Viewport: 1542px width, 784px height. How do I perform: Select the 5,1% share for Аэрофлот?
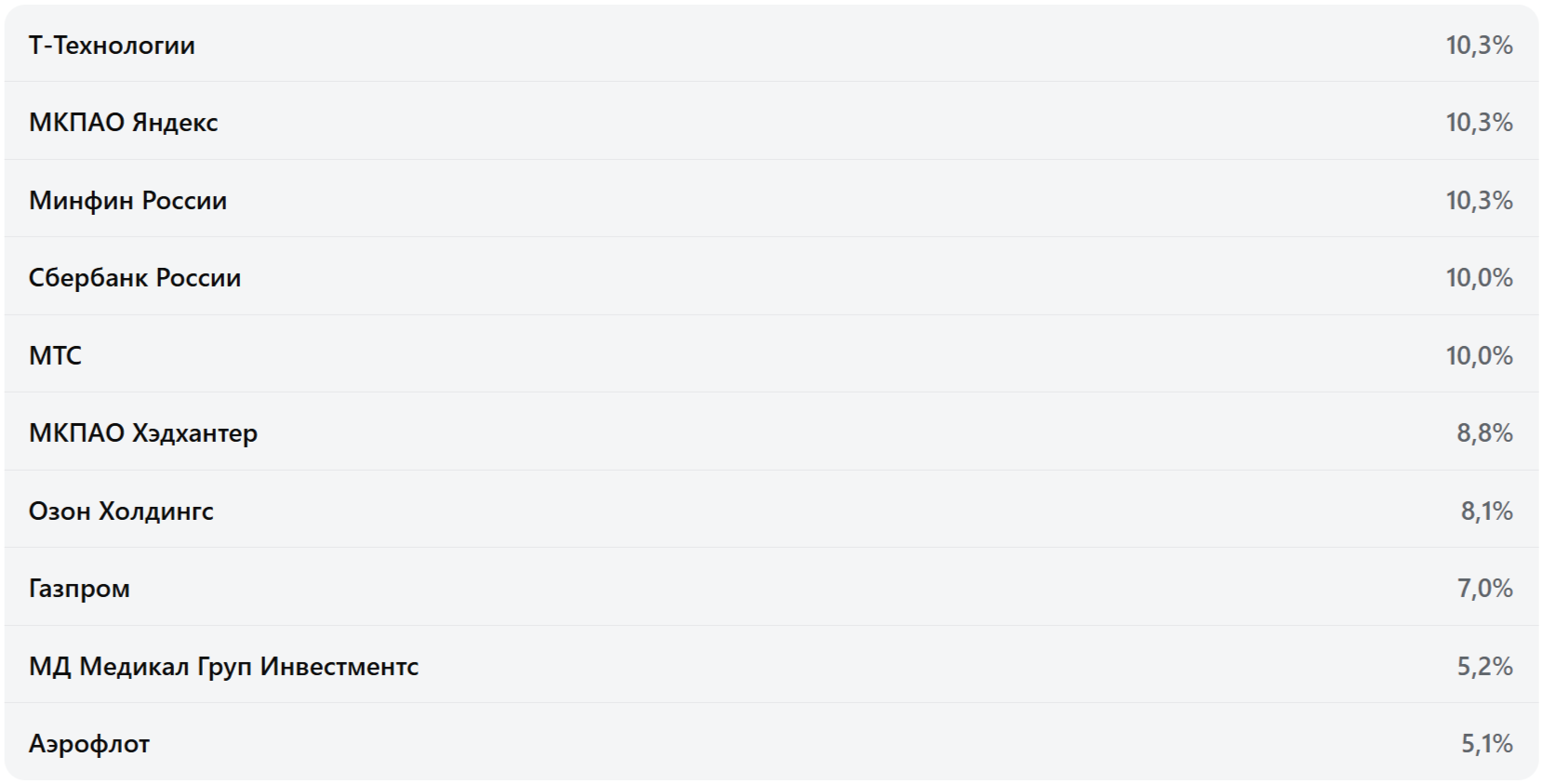pyautogui.click(x=1486, y=744)
